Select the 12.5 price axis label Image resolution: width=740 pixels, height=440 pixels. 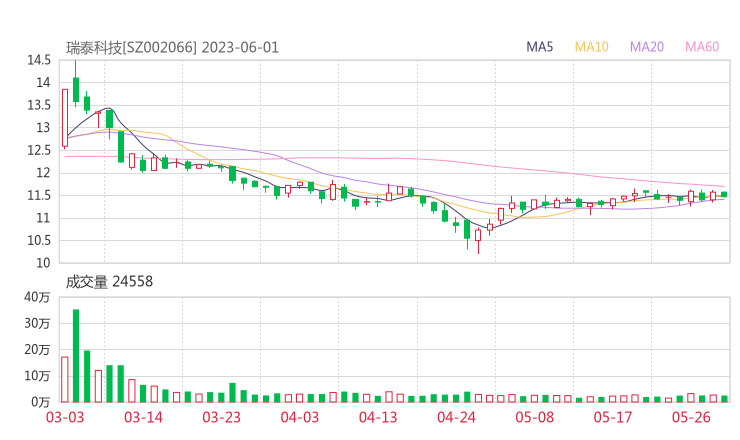39,151
